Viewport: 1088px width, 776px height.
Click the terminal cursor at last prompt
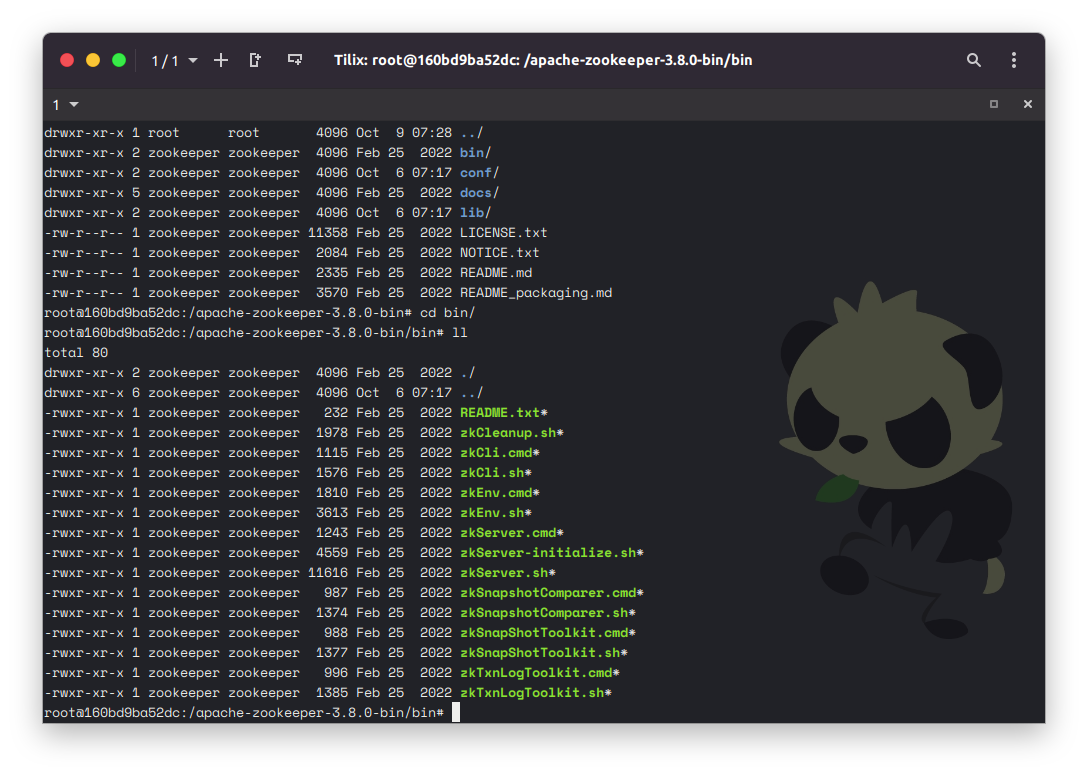click(456, 713)
